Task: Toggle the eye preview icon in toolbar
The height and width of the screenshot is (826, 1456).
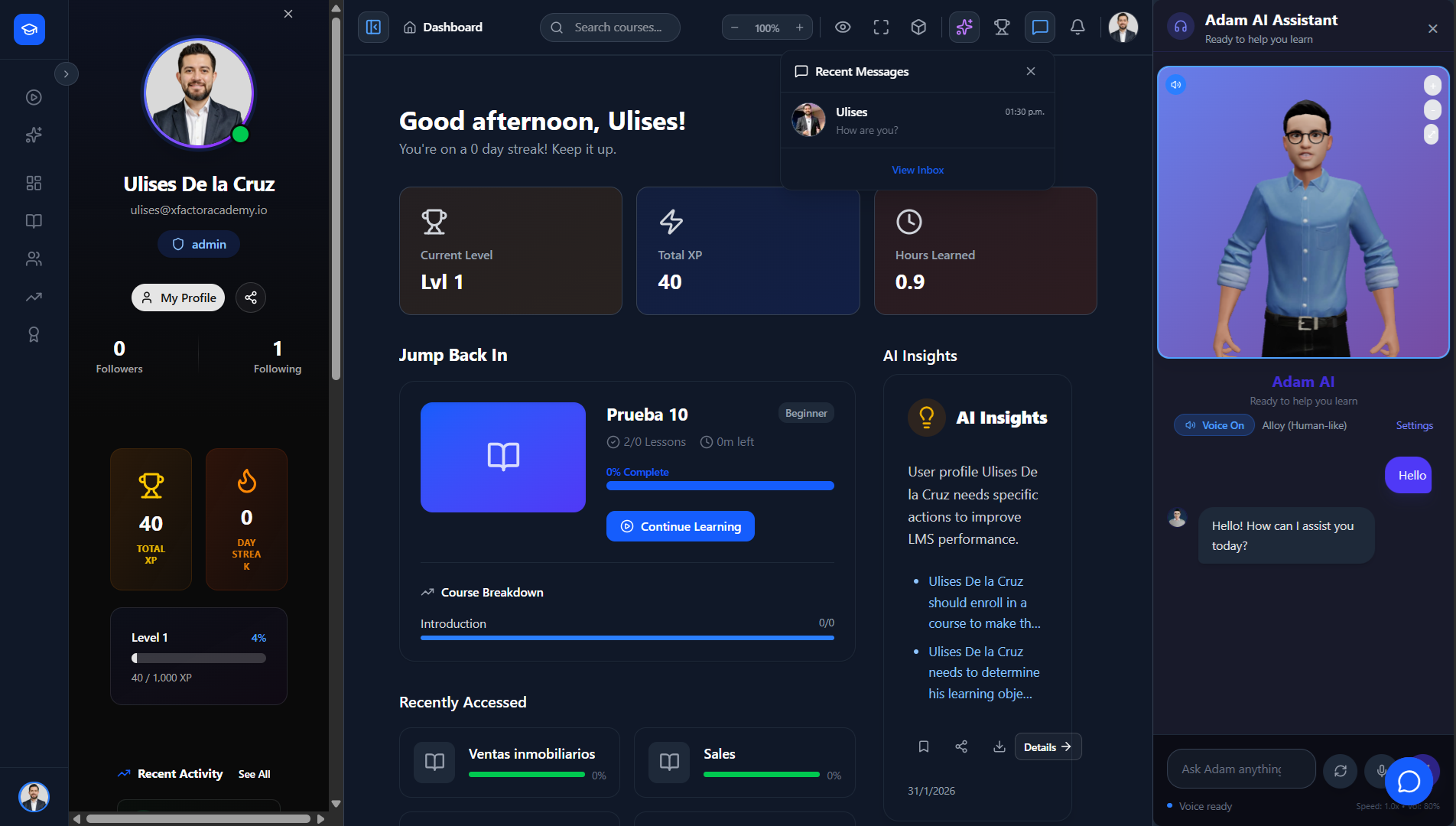Action: click(843, 27)
